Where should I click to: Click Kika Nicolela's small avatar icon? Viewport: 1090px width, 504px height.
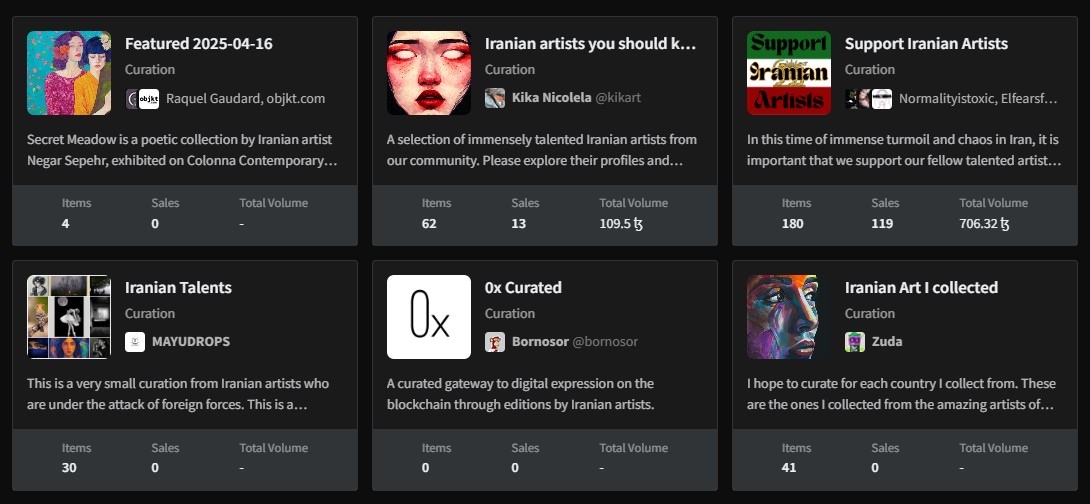[x=495, y=98]
